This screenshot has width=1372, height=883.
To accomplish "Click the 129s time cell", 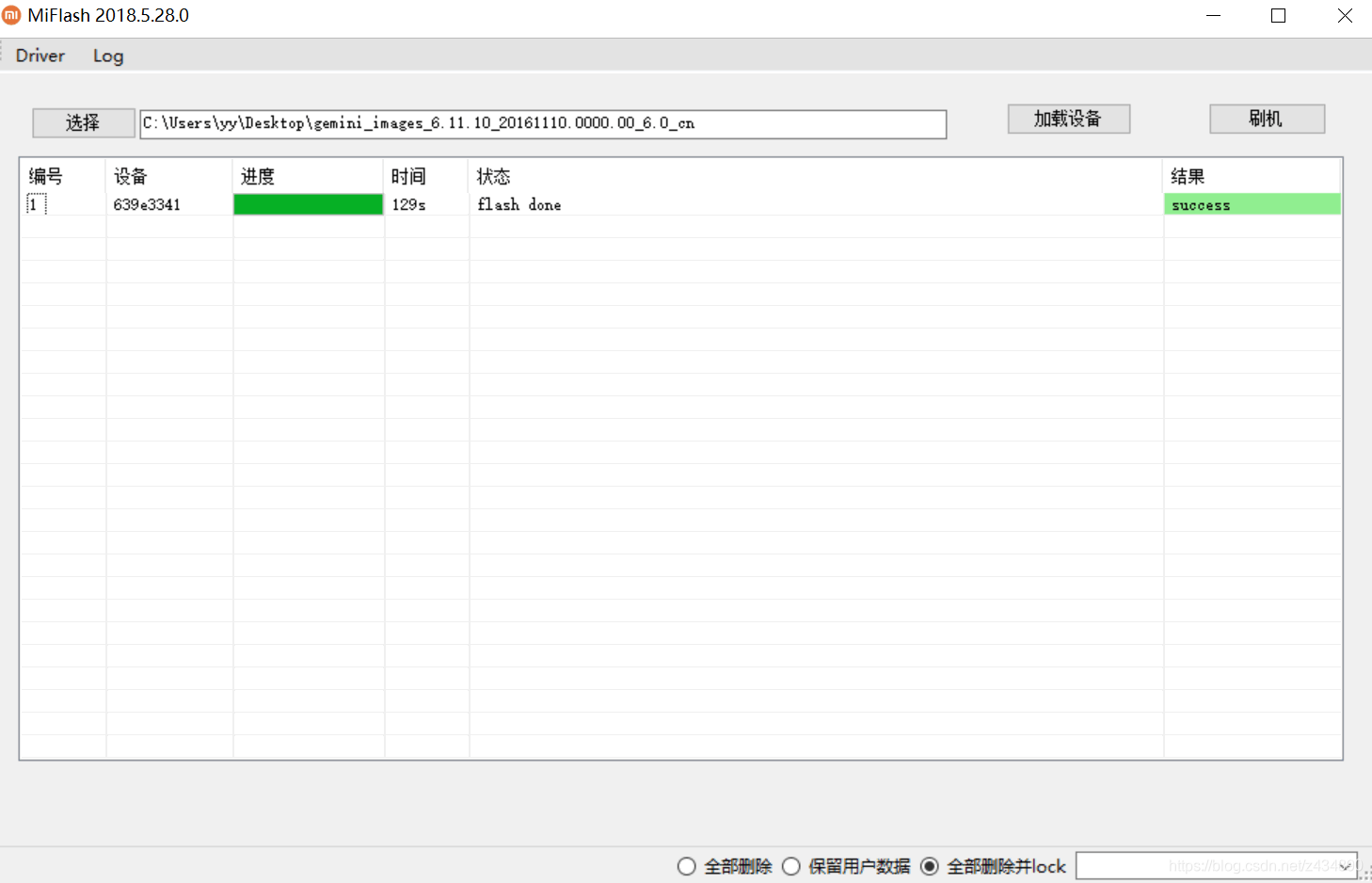I will pos(426,204).
